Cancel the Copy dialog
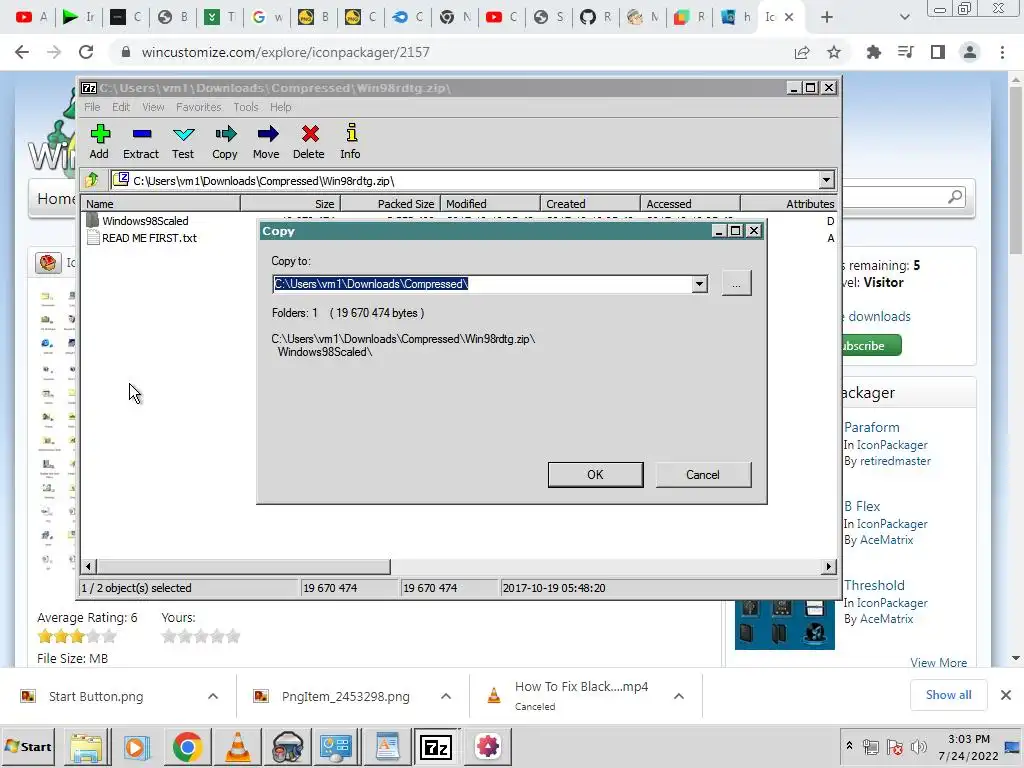The height and width of the screenshot is (768, 1024). coord(703,475)
